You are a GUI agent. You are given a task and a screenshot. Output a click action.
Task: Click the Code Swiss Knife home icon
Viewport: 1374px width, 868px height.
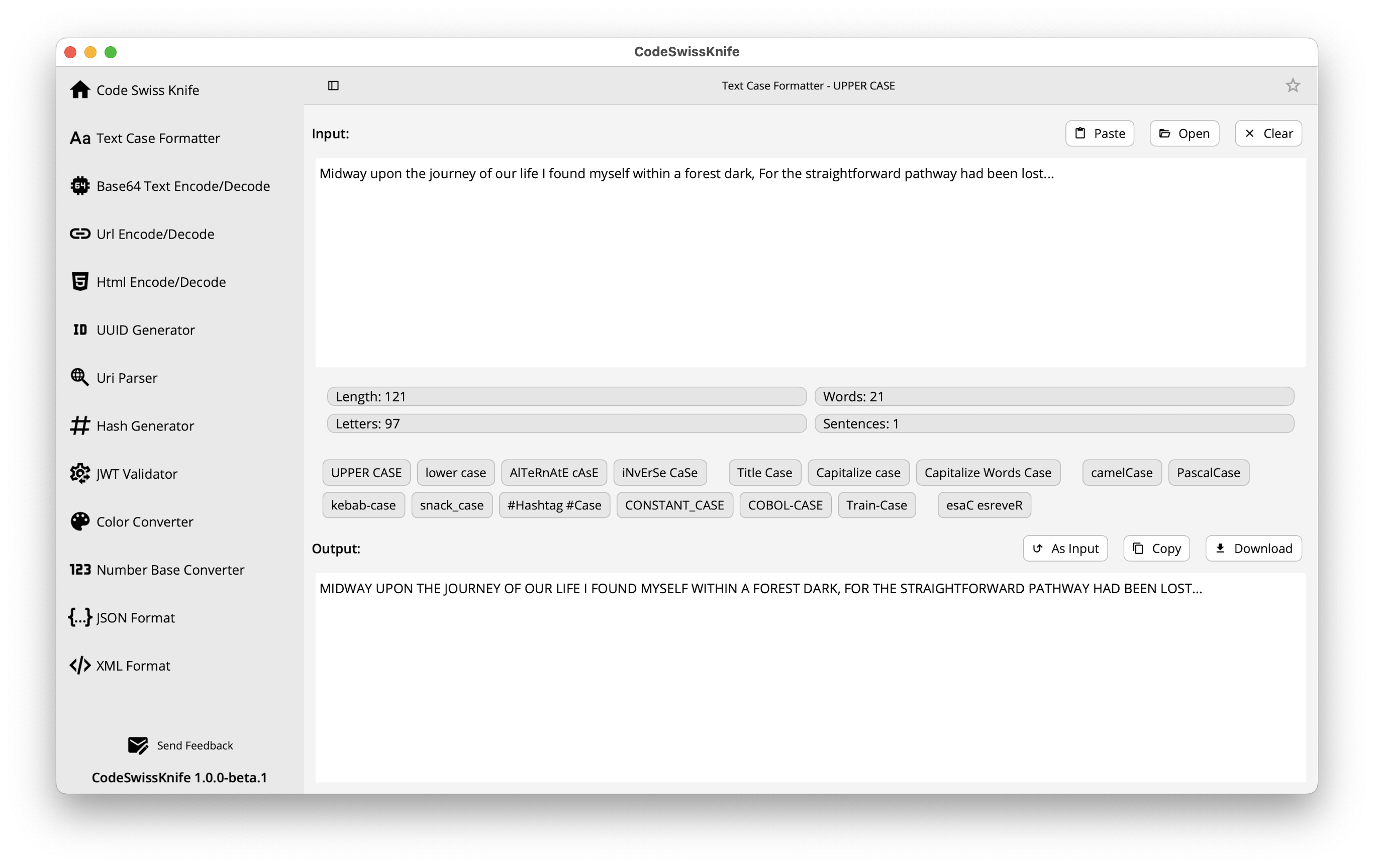(x=80, y=89)
